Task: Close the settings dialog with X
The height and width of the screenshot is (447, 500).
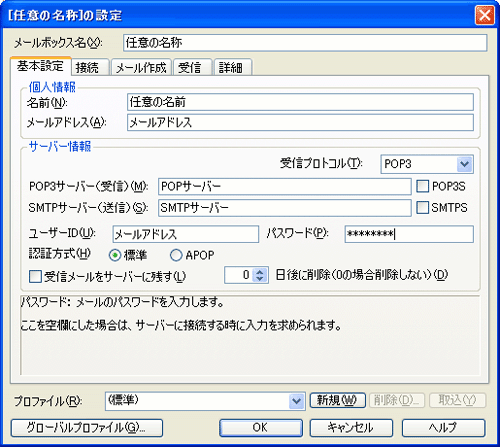Action: [484, 15]
